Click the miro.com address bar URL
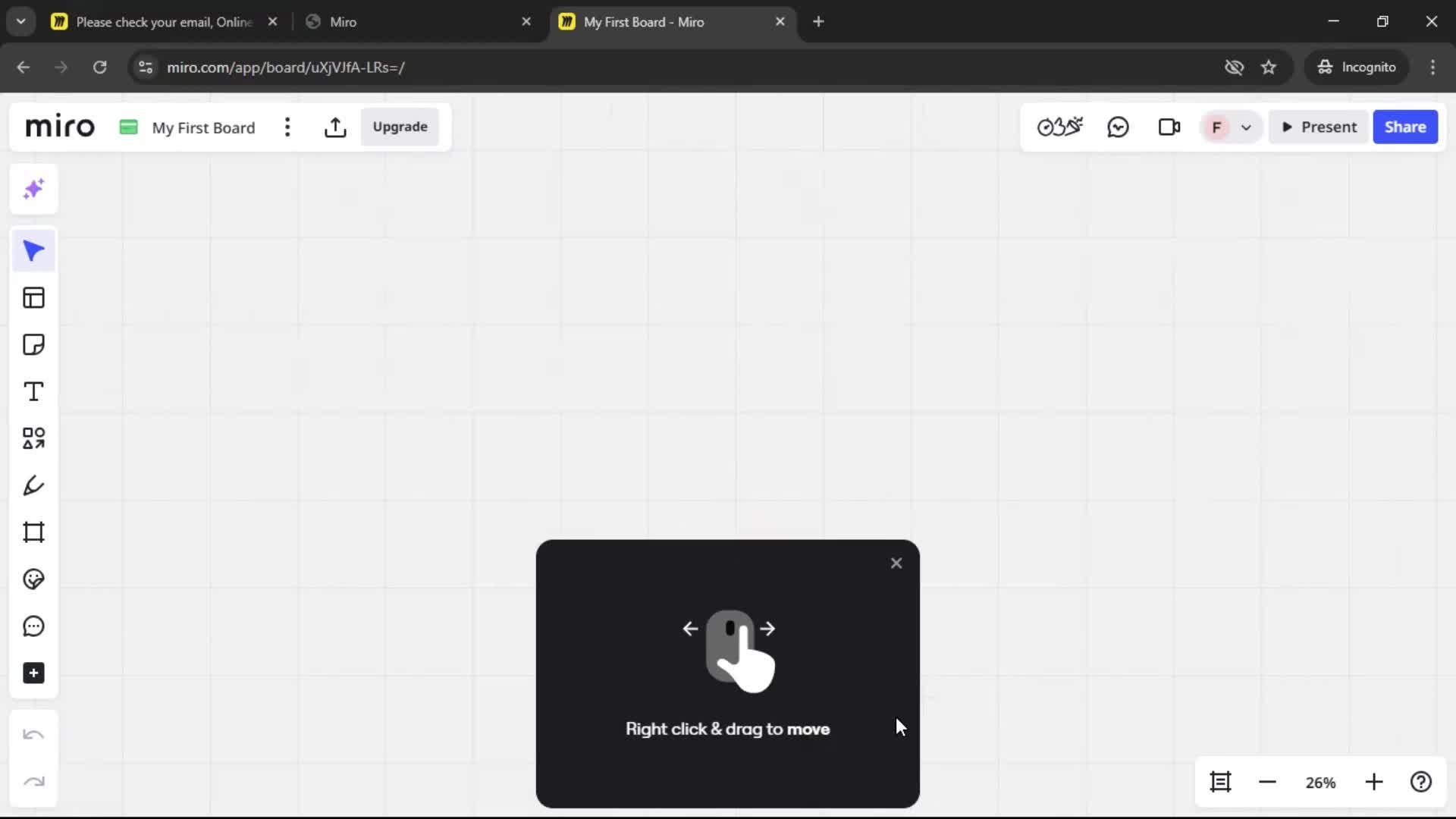 click(286, 67)
